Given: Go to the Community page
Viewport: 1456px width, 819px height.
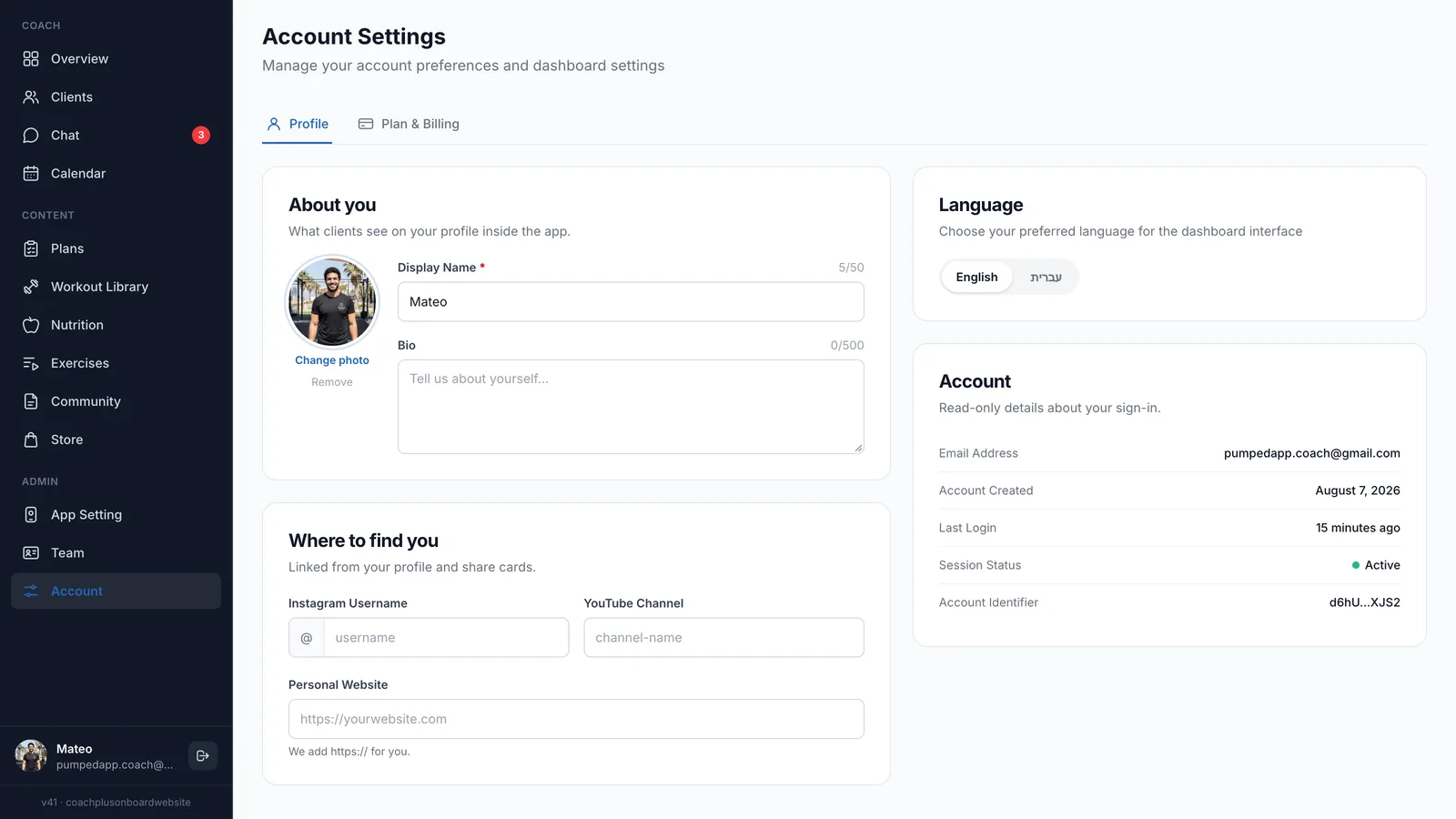Looking at the screenshot, I should 116,401.
